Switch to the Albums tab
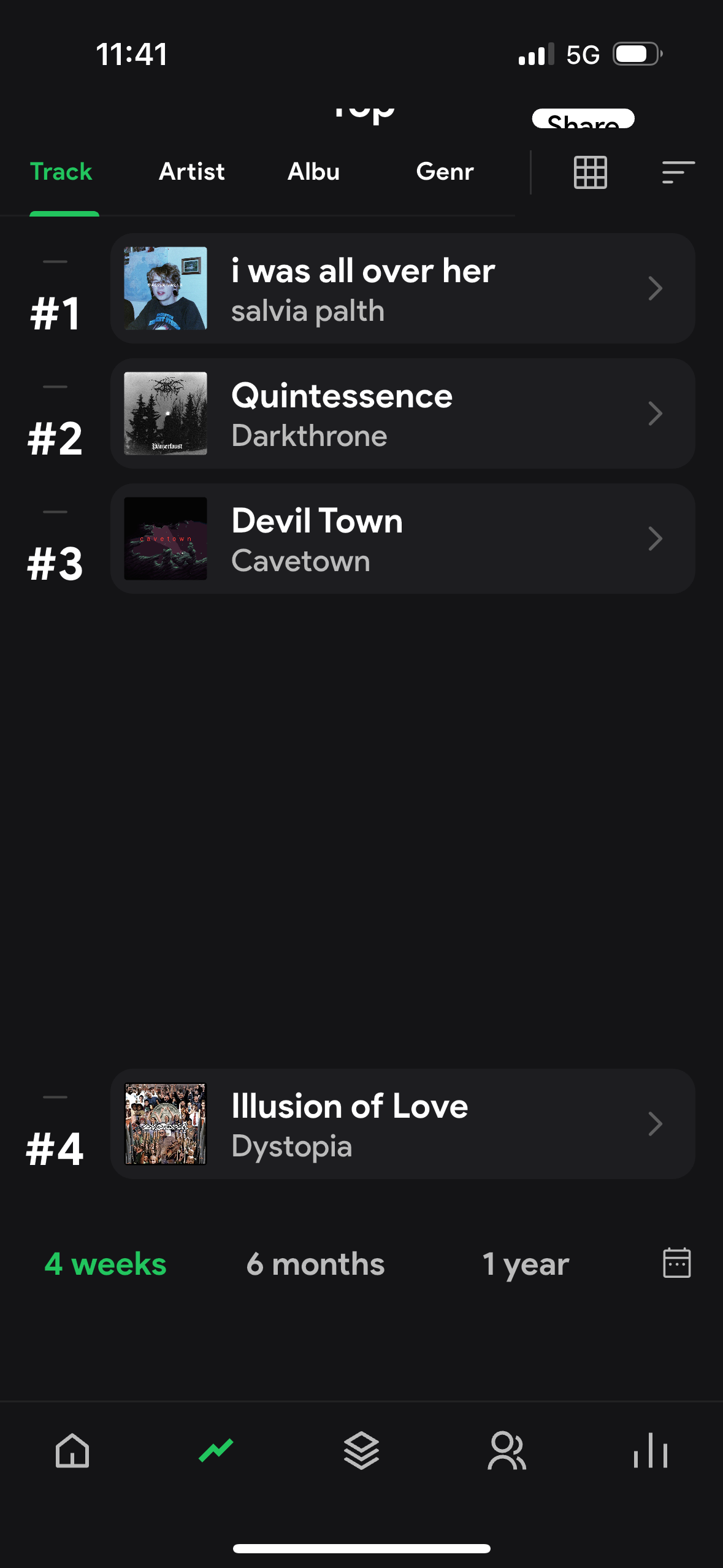This screenshot has width=723, height=1568. [x=313, y=172]
